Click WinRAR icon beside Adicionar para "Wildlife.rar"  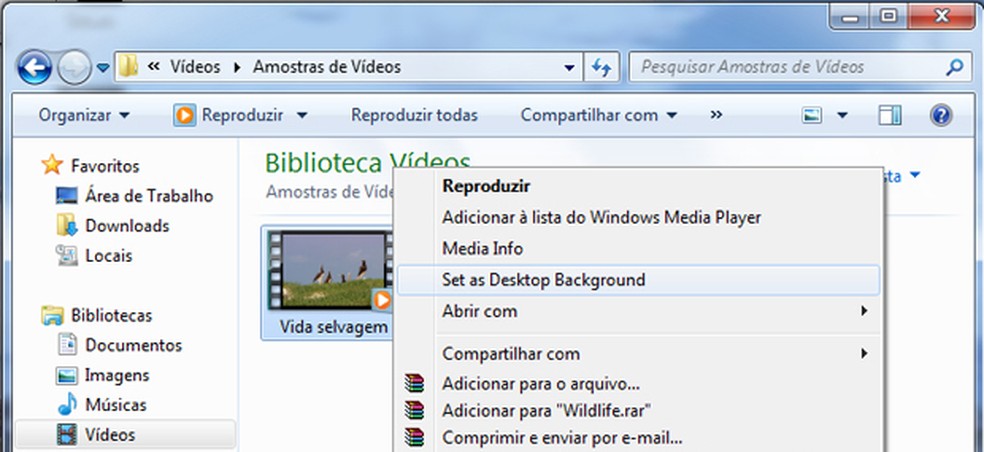(414, 411)
